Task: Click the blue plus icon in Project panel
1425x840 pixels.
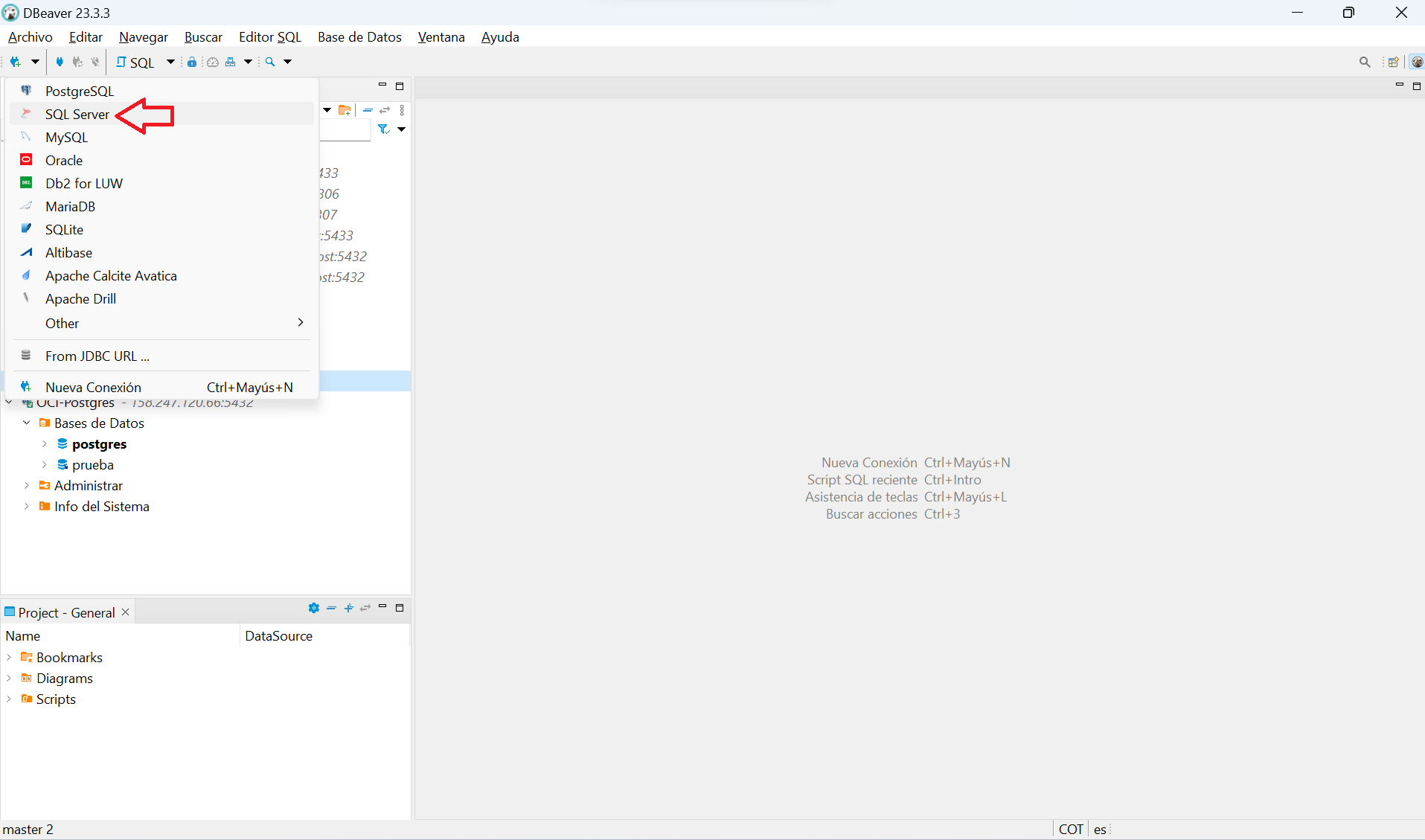Action: (x=349, y=608)
